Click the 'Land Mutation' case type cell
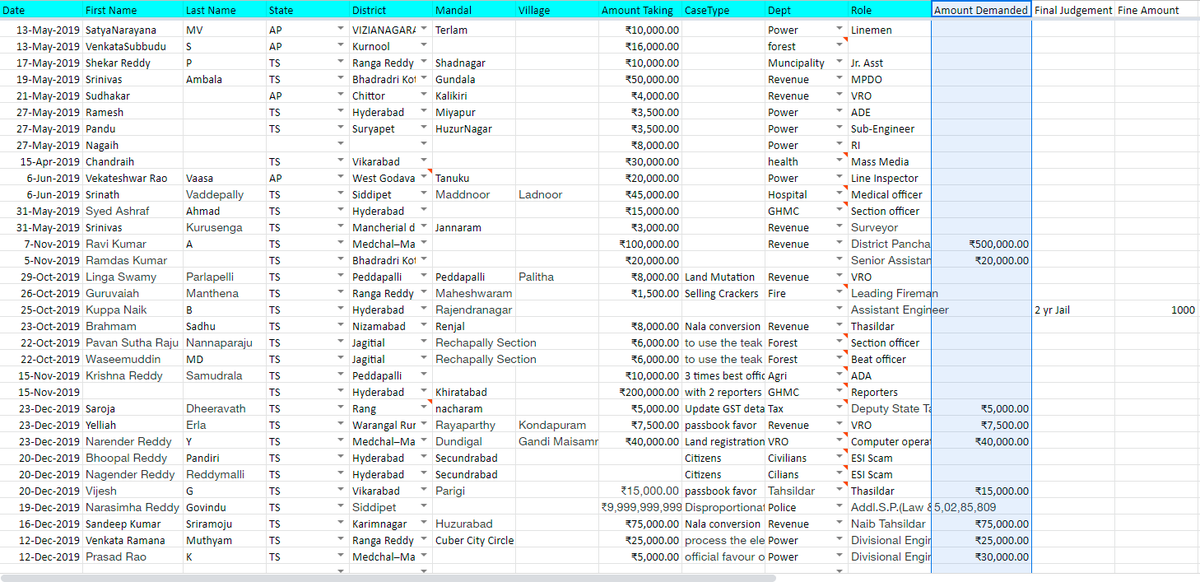Image resolution: width=1200 pixels, height=582 pixels. point(723,277)
